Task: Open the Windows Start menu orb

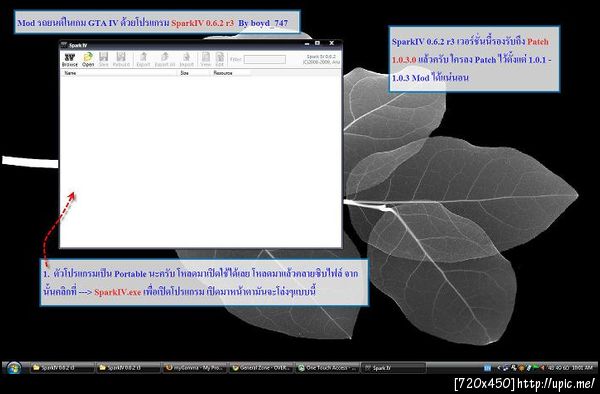Action: coord(14,368)
